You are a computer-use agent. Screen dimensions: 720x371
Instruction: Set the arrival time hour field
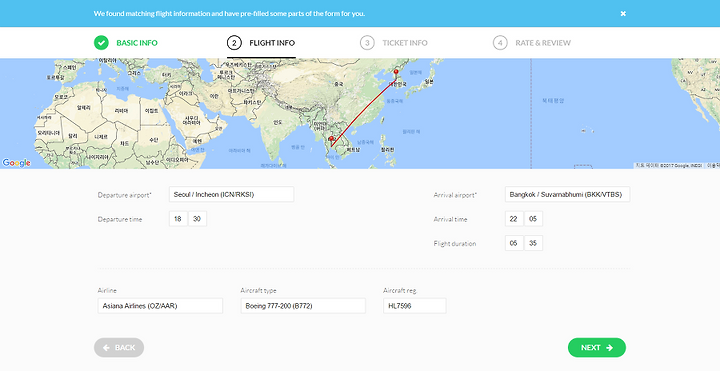pos(514,219)
